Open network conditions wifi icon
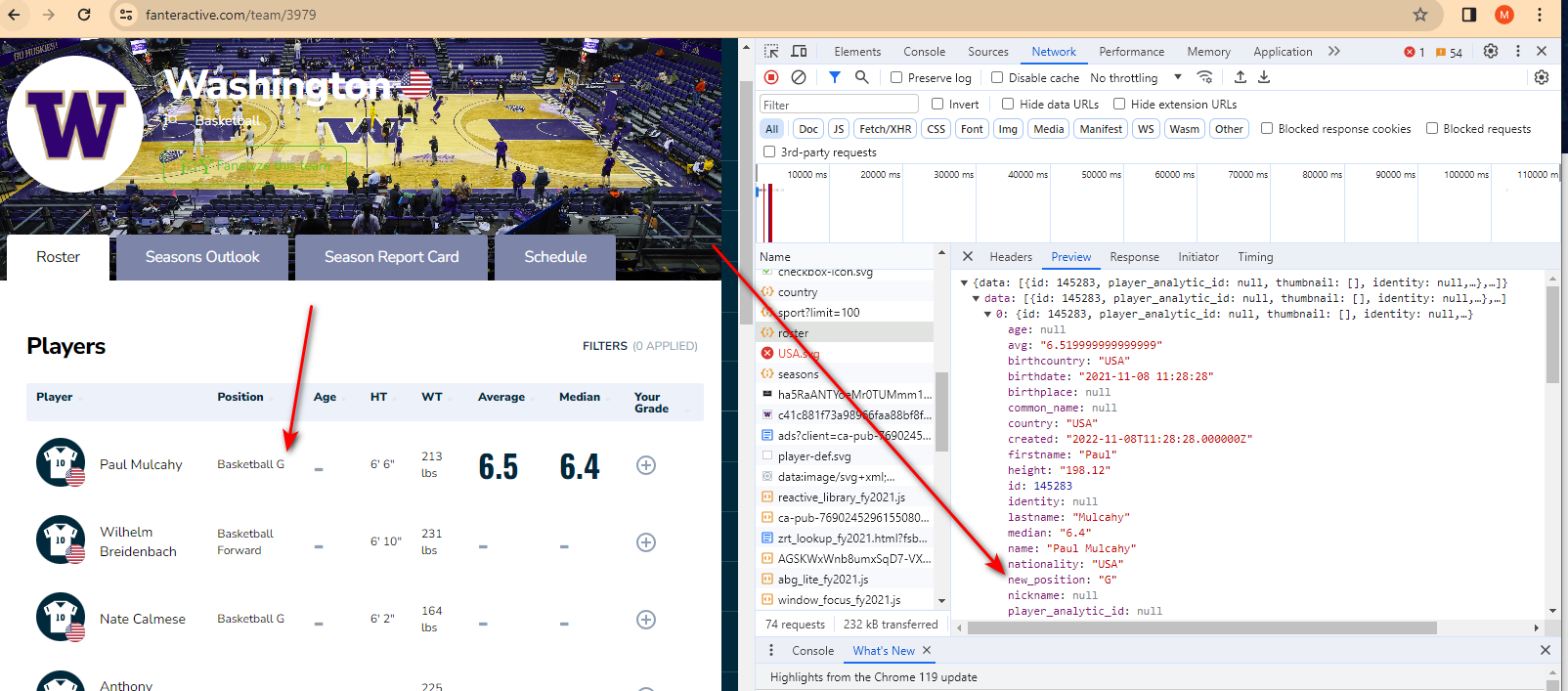This screenshot has width=1568, height=691. 1204,77
